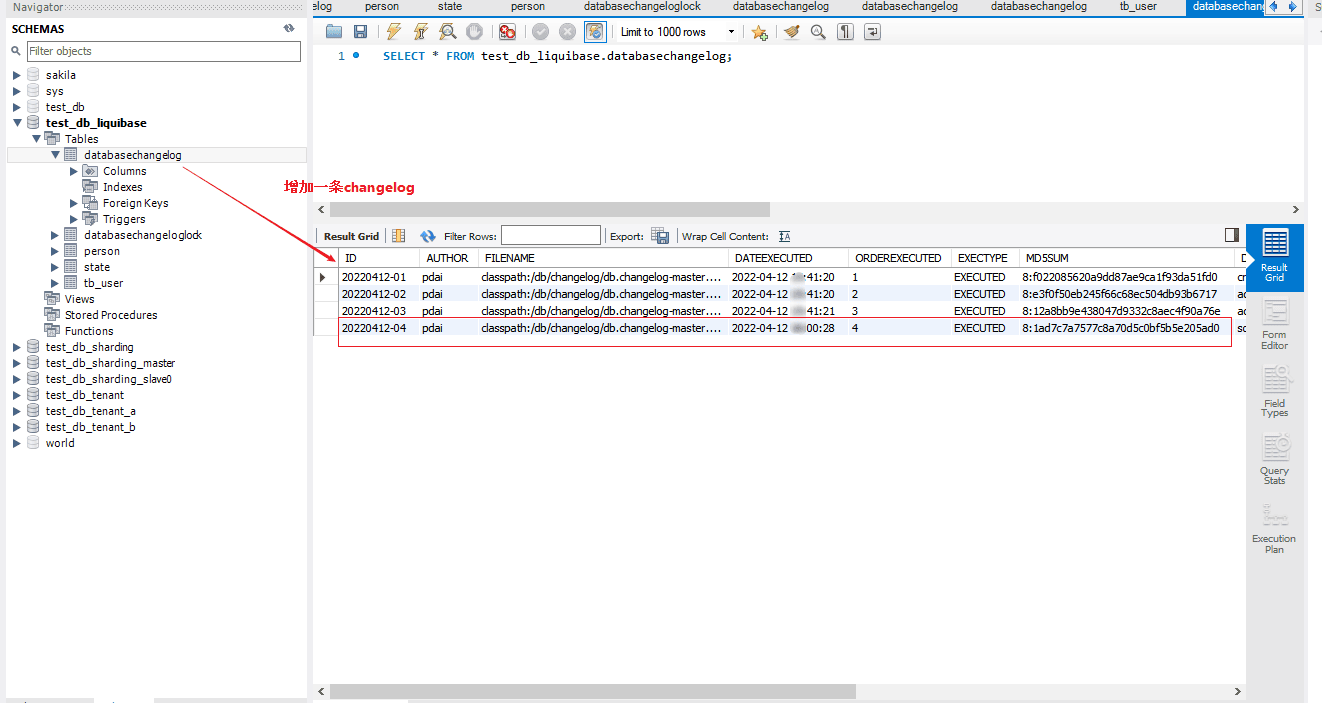
Task: Click the Explain query magnifier-lightning icon
Action: pyautogui.click(x=447, y=32)
